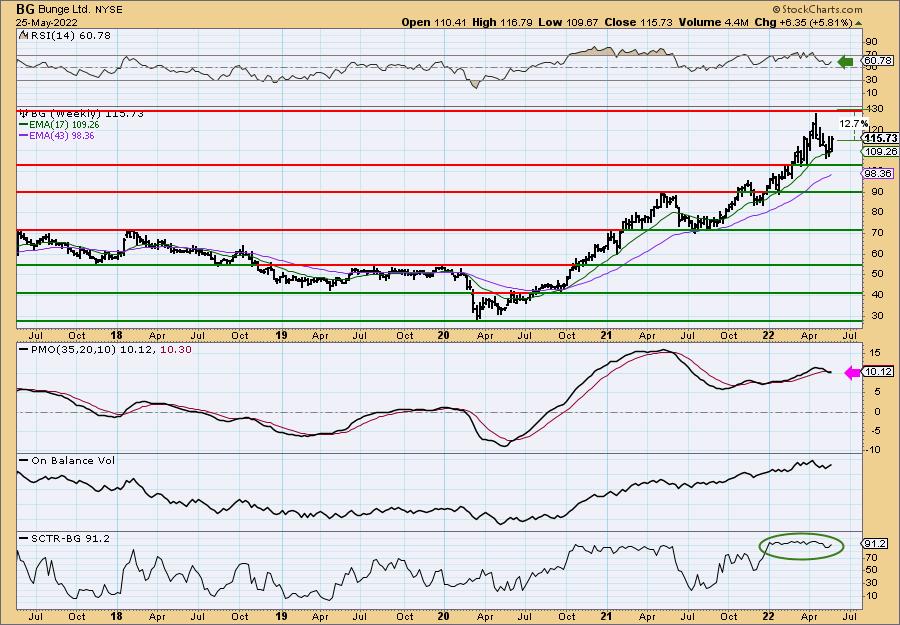Click the Open 110.41 value
Image resolution: width=900 pixels, height=625 pixels.
[434, 22]
